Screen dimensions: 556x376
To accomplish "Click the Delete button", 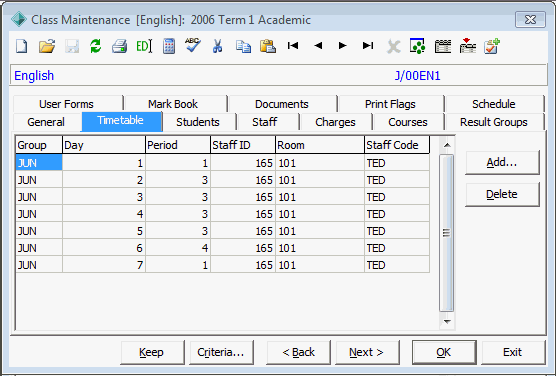I will point(502,194).
